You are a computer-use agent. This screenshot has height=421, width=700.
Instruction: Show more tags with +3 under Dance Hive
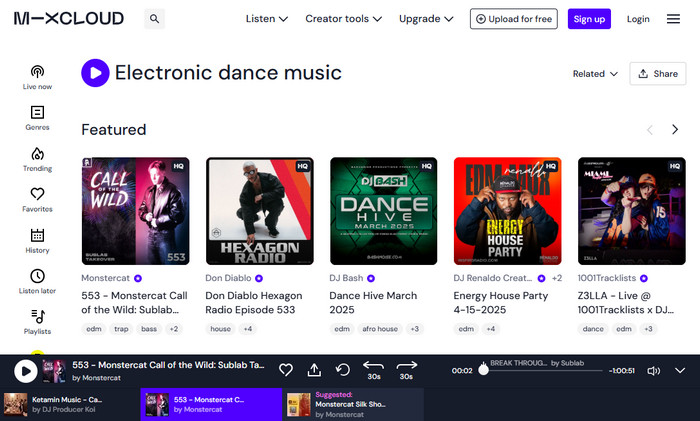pyautogui.click(x=415, y=329)
